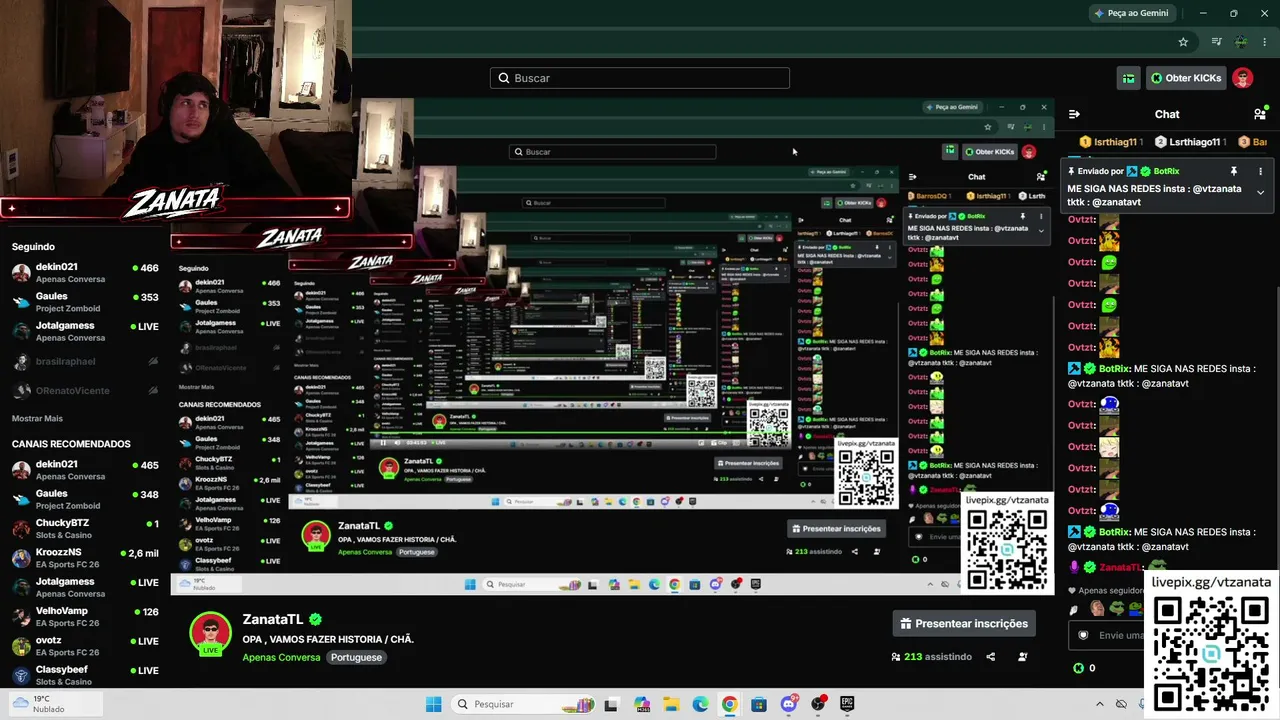This screenshot has width=1280, height=720.
Task: Open KroozzNS with 2,6 mil viewers in main sidebar
Action: click(x=85, y=558)
